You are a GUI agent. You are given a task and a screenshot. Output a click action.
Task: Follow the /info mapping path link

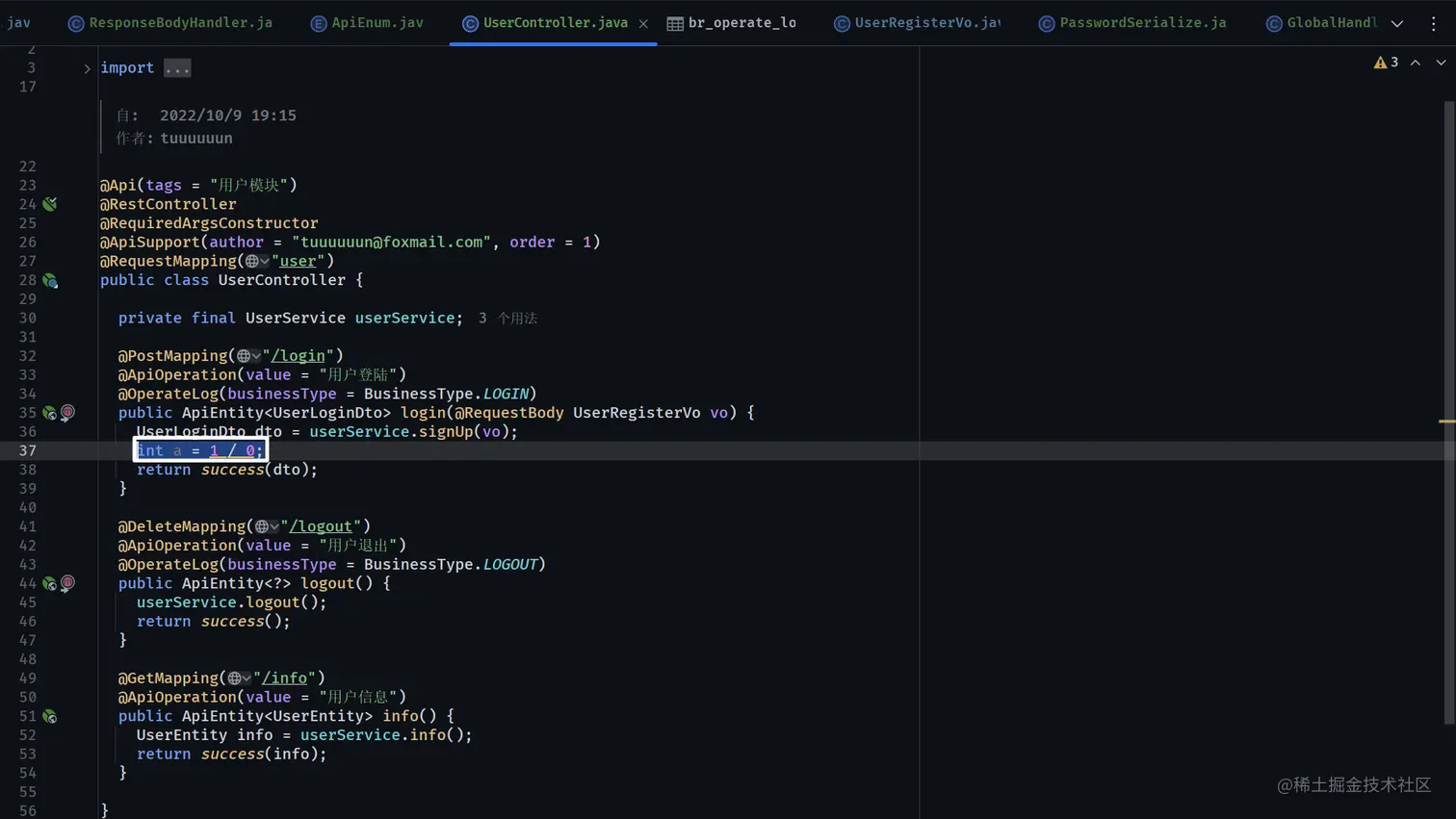click(x=284, y=678)
